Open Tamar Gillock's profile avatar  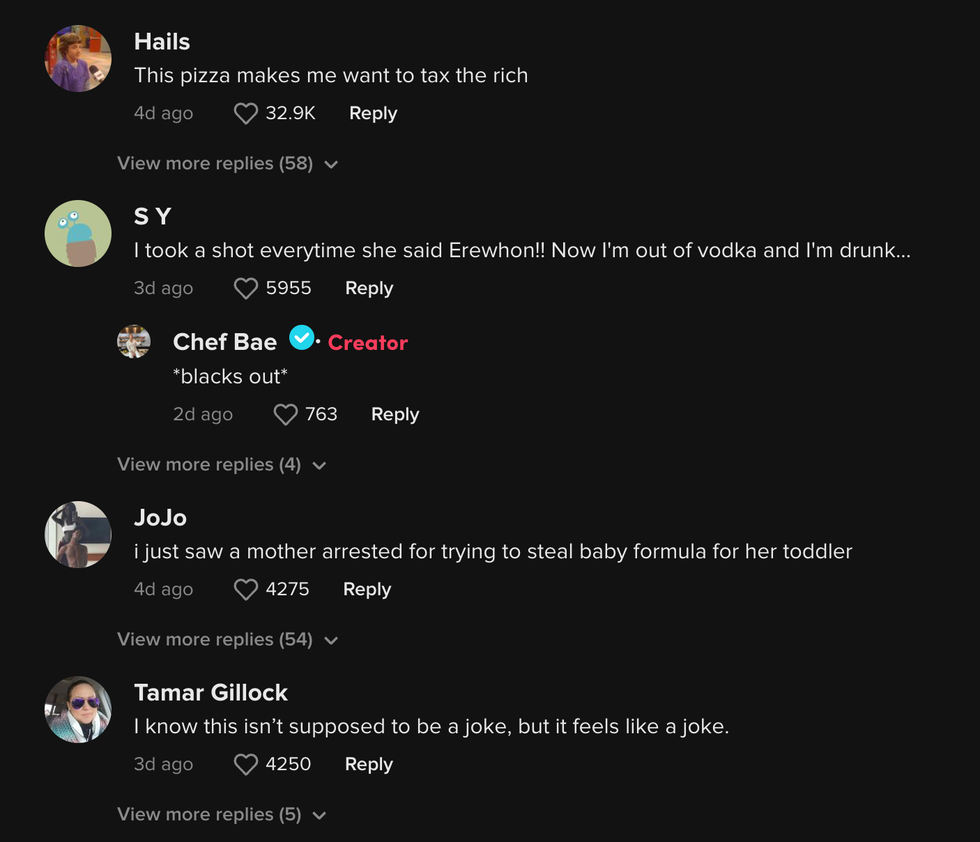coord(77,709)
